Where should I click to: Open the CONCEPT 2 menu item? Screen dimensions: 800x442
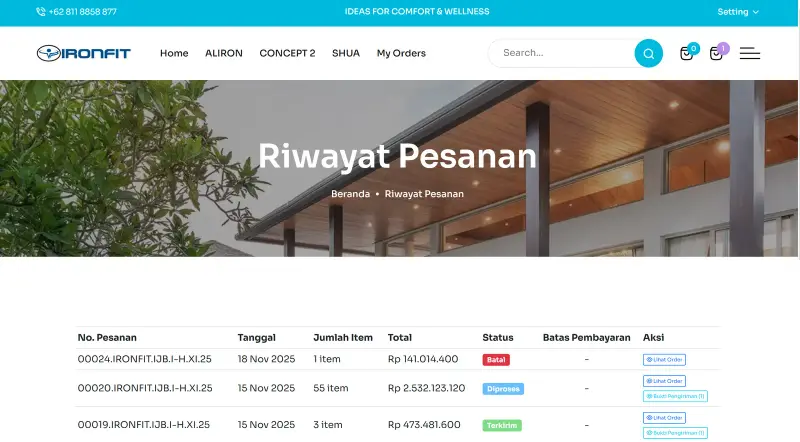pyautogui.click(x=287, y=53)
